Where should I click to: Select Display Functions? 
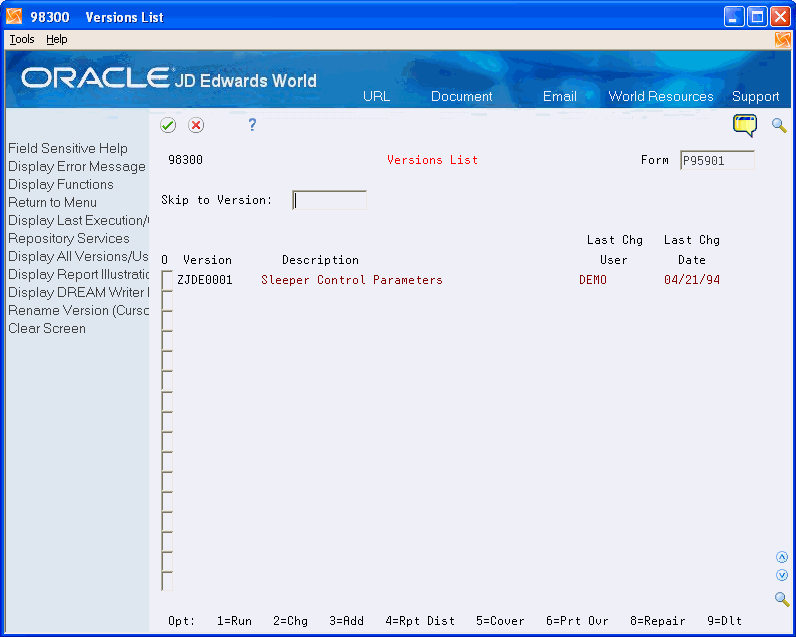point(61,184)
